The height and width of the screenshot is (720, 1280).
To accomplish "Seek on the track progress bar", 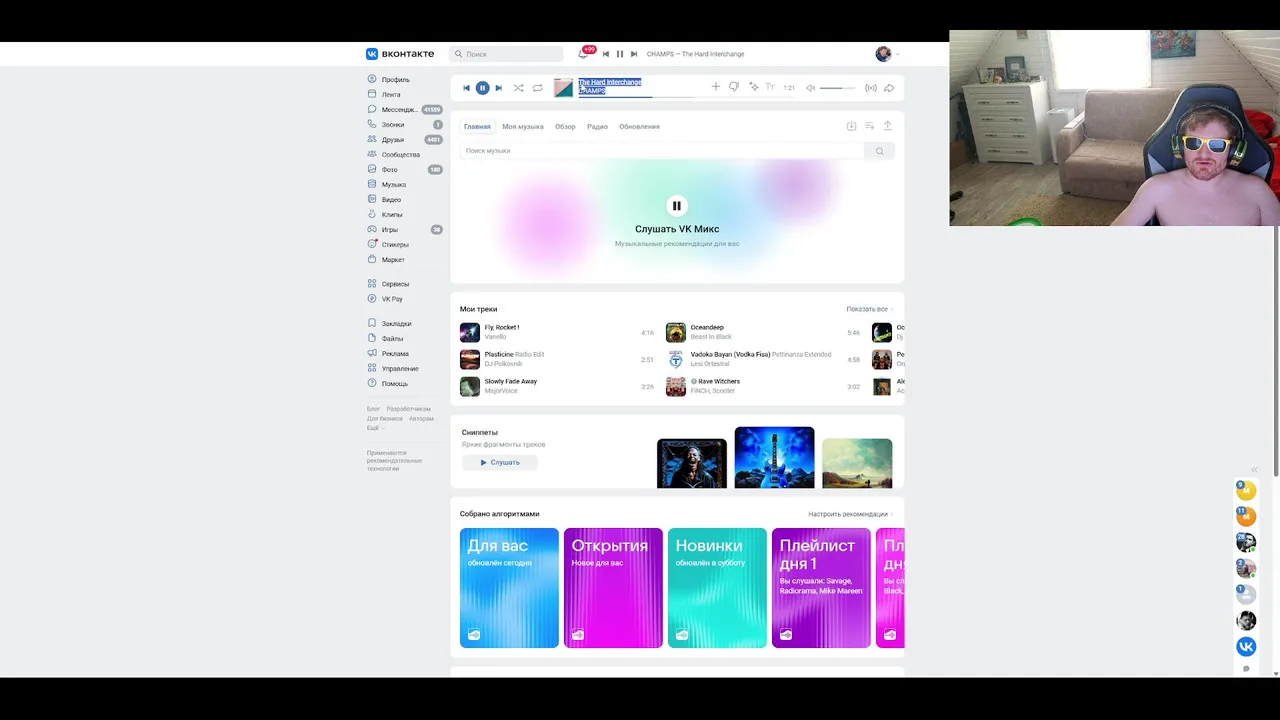I will pyautogui.click(x=635, y=97).
